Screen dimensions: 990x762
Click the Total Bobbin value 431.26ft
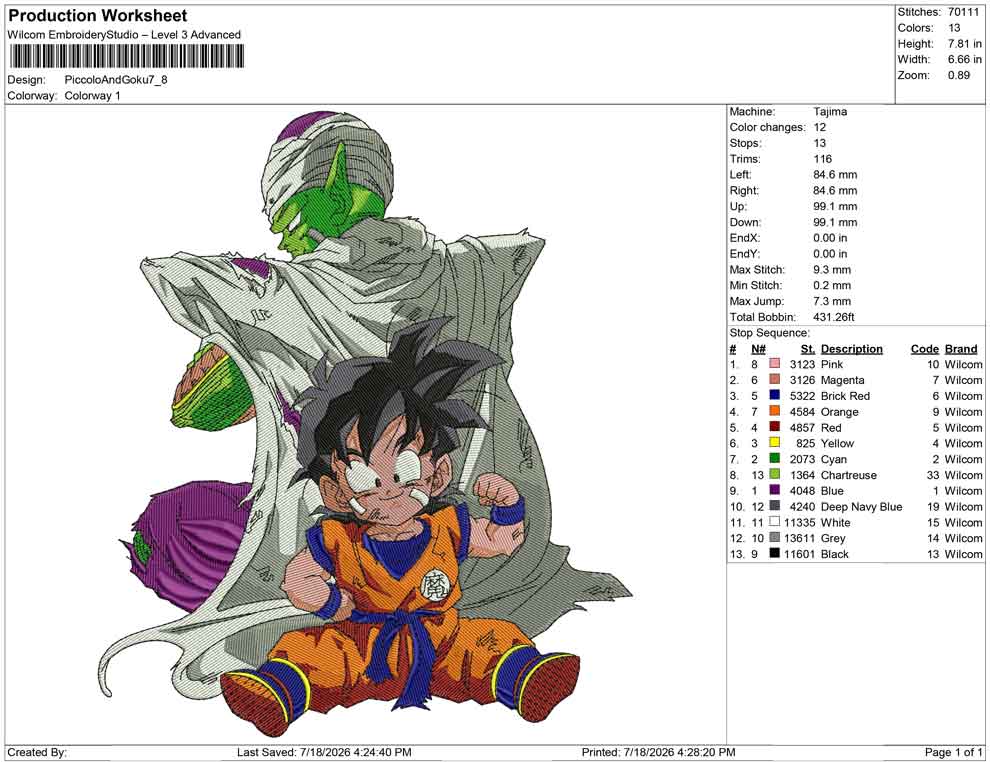pyautogui.click(x=833, y=317)
